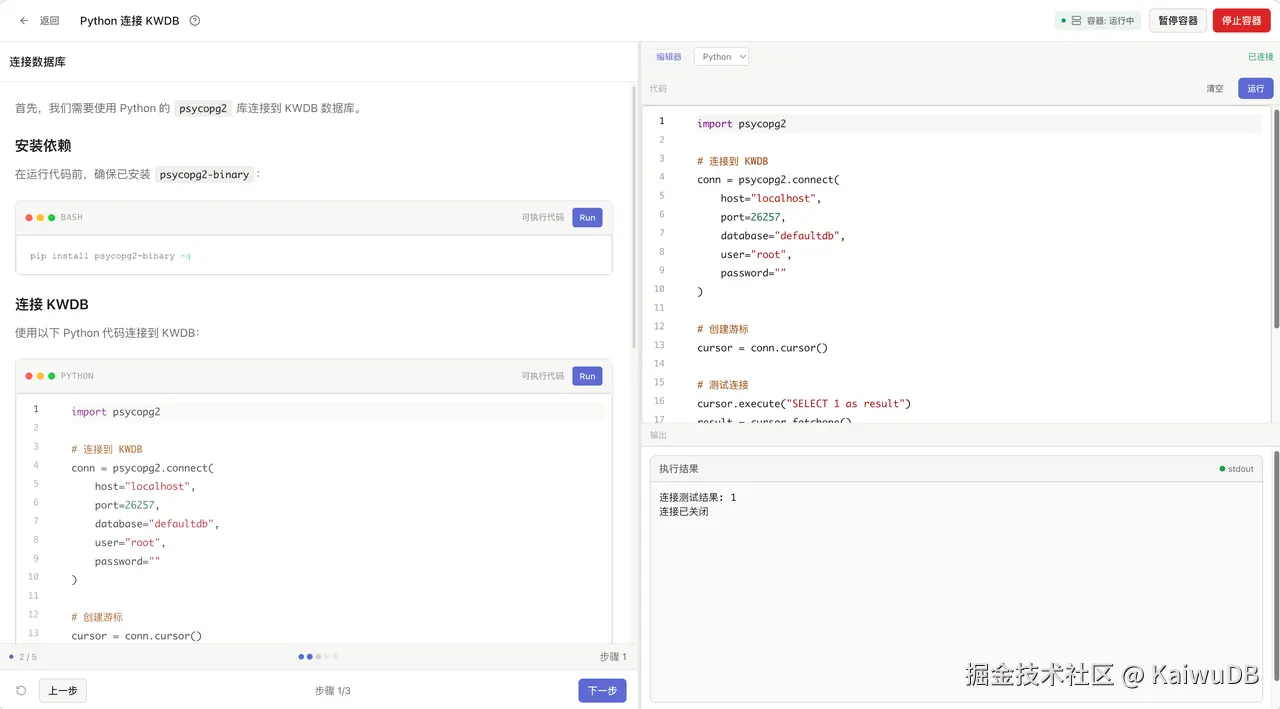Screen dimensions: 1280x709
Task: Clear the editor with 清空
Action: [1214, 89]
